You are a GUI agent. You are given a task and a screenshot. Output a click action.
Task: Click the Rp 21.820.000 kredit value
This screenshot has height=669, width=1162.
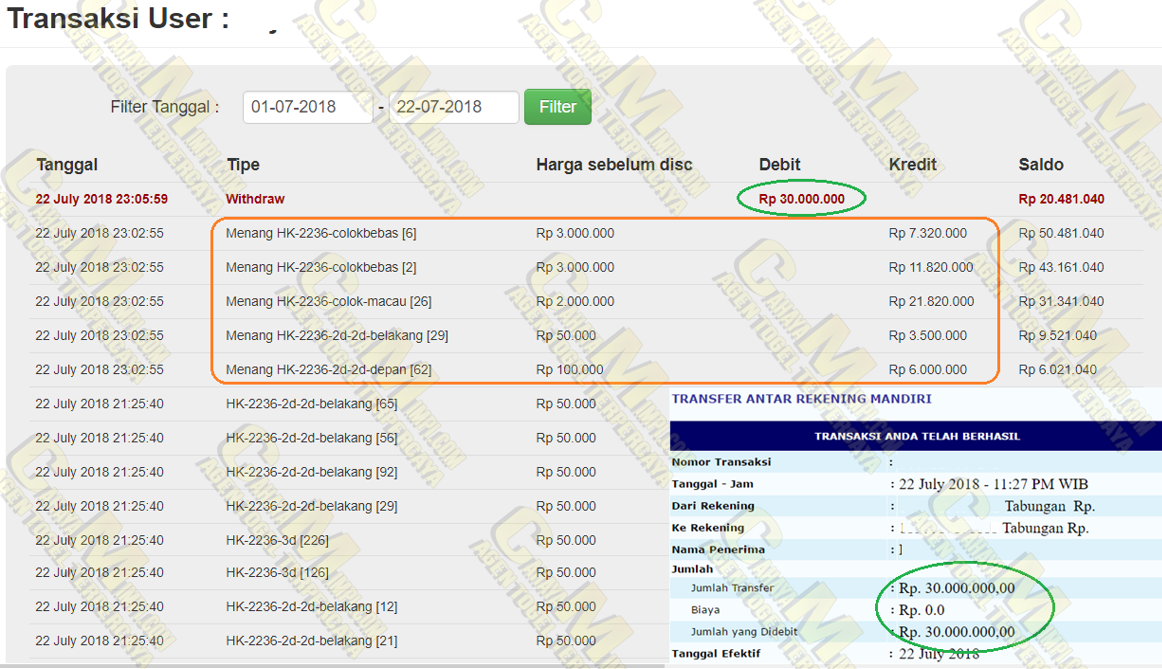[x=931, y=302]
